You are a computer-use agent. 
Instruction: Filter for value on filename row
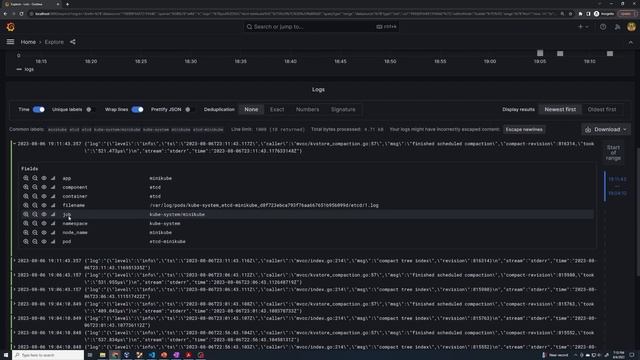pyautogui.click(x=26, y=205)
